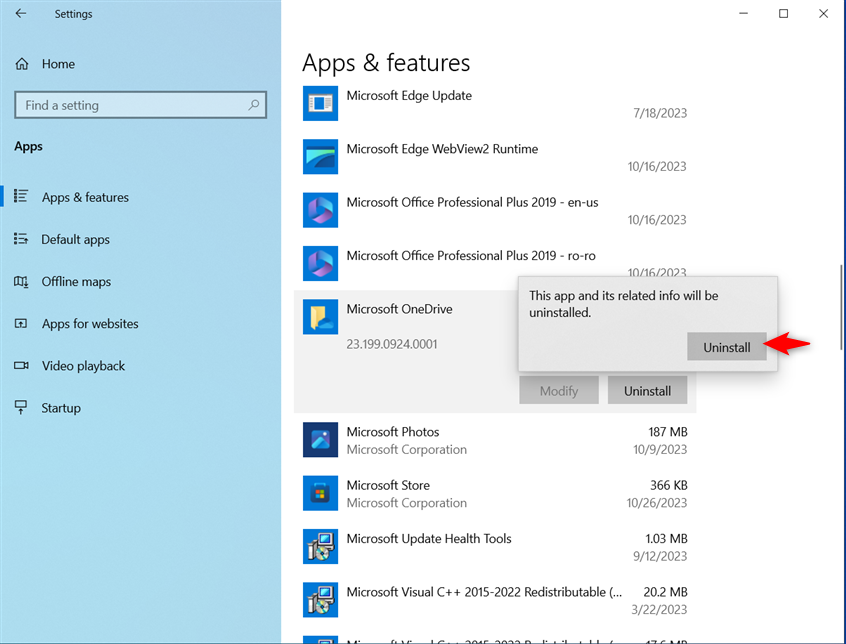
Task: Select Microsoft Update Health Tools entry
Action: pos(495,547)
